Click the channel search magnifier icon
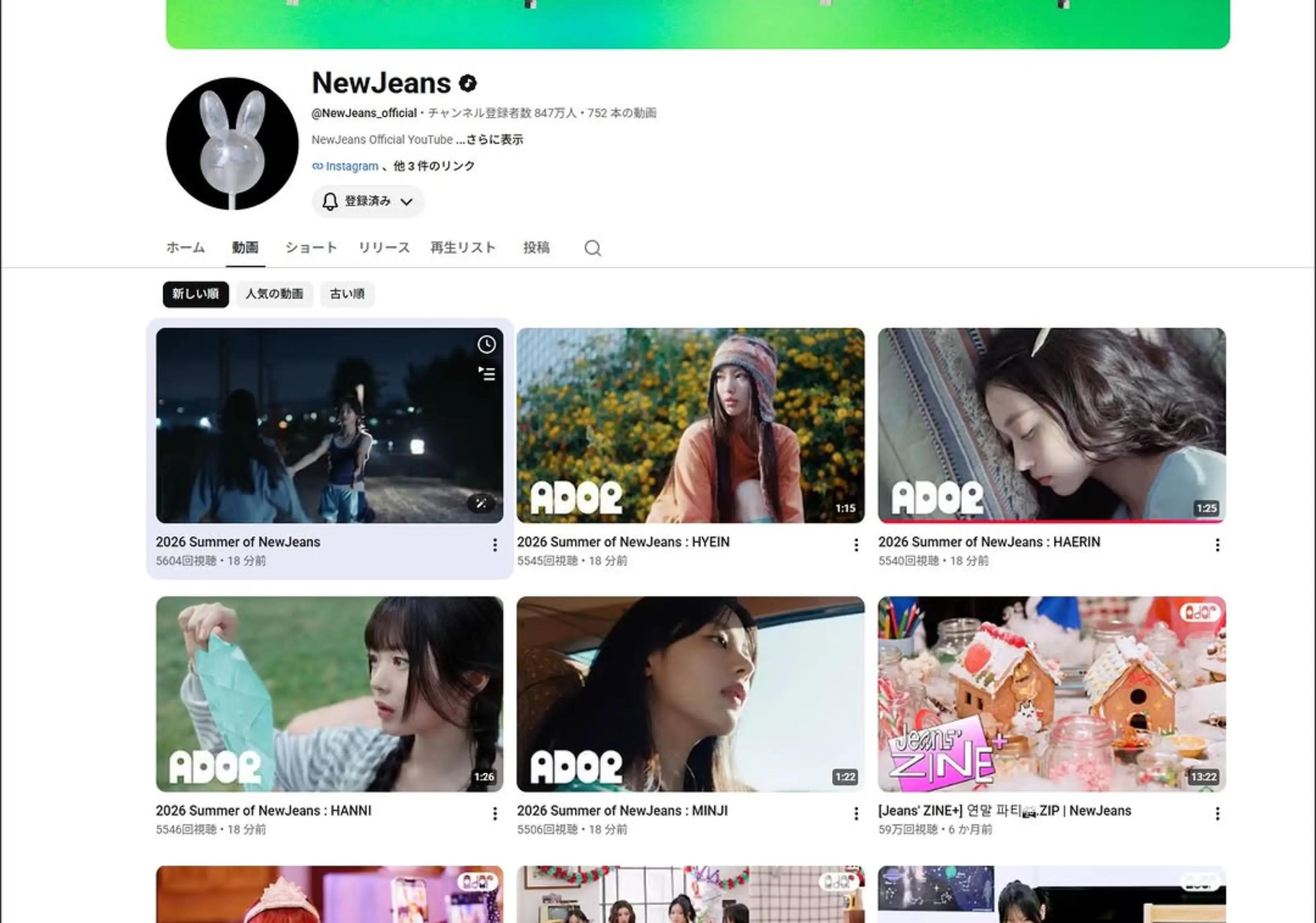Viewport: 1316px width, 923px height. click(593, 248)
